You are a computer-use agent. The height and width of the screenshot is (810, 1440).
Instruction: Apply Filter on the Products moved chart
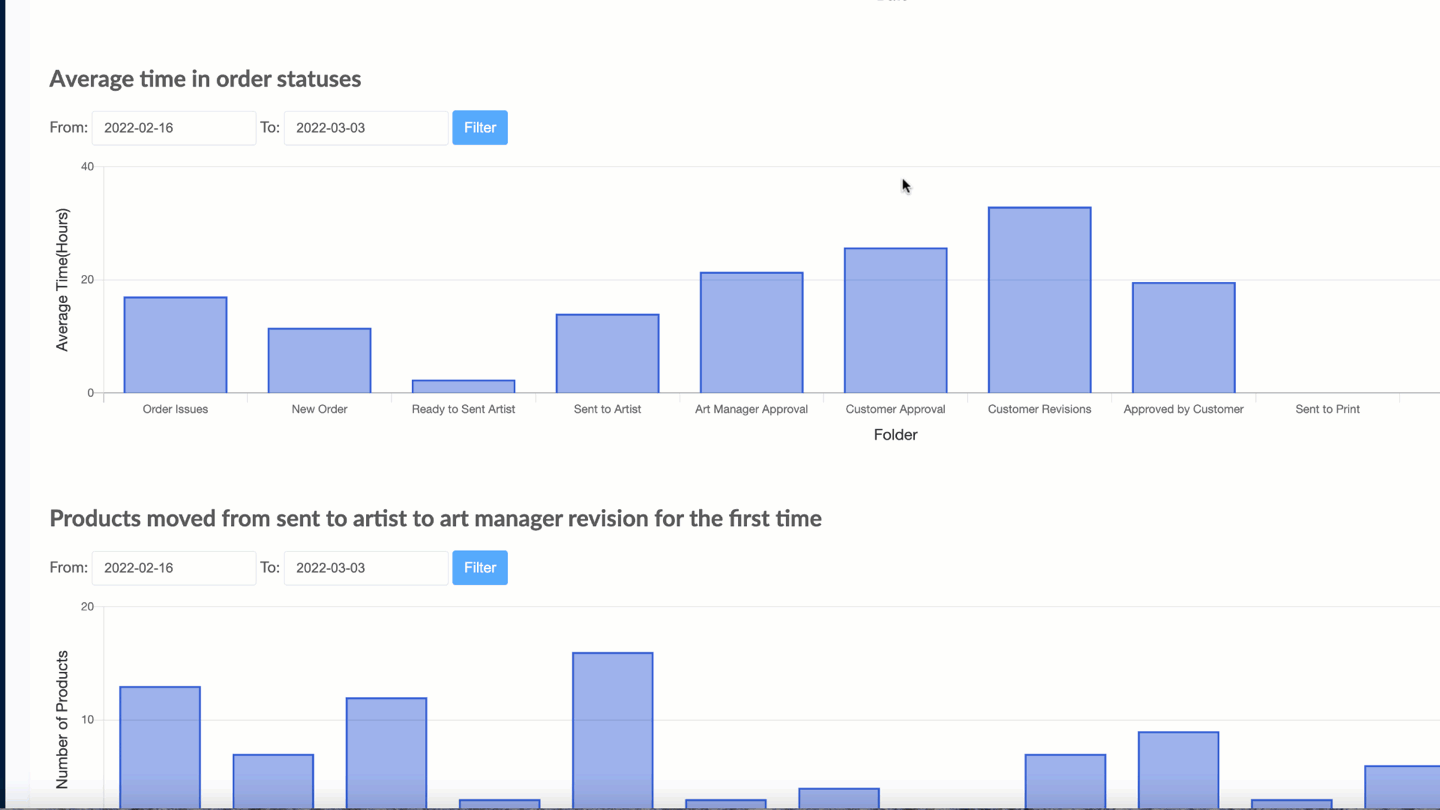click(480, 568)
